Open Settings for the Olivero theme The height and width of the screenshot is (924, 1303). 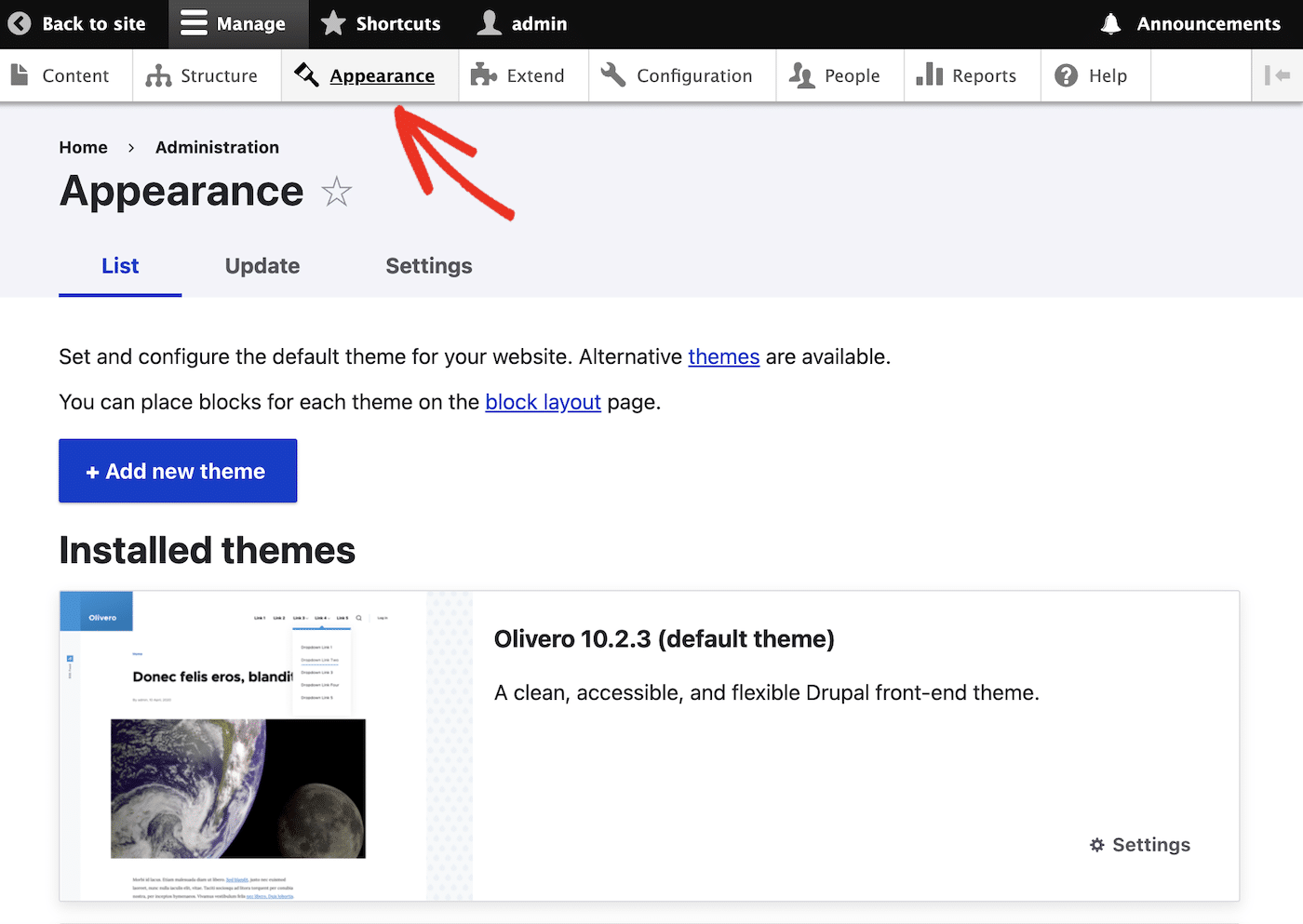point(1138,845)
